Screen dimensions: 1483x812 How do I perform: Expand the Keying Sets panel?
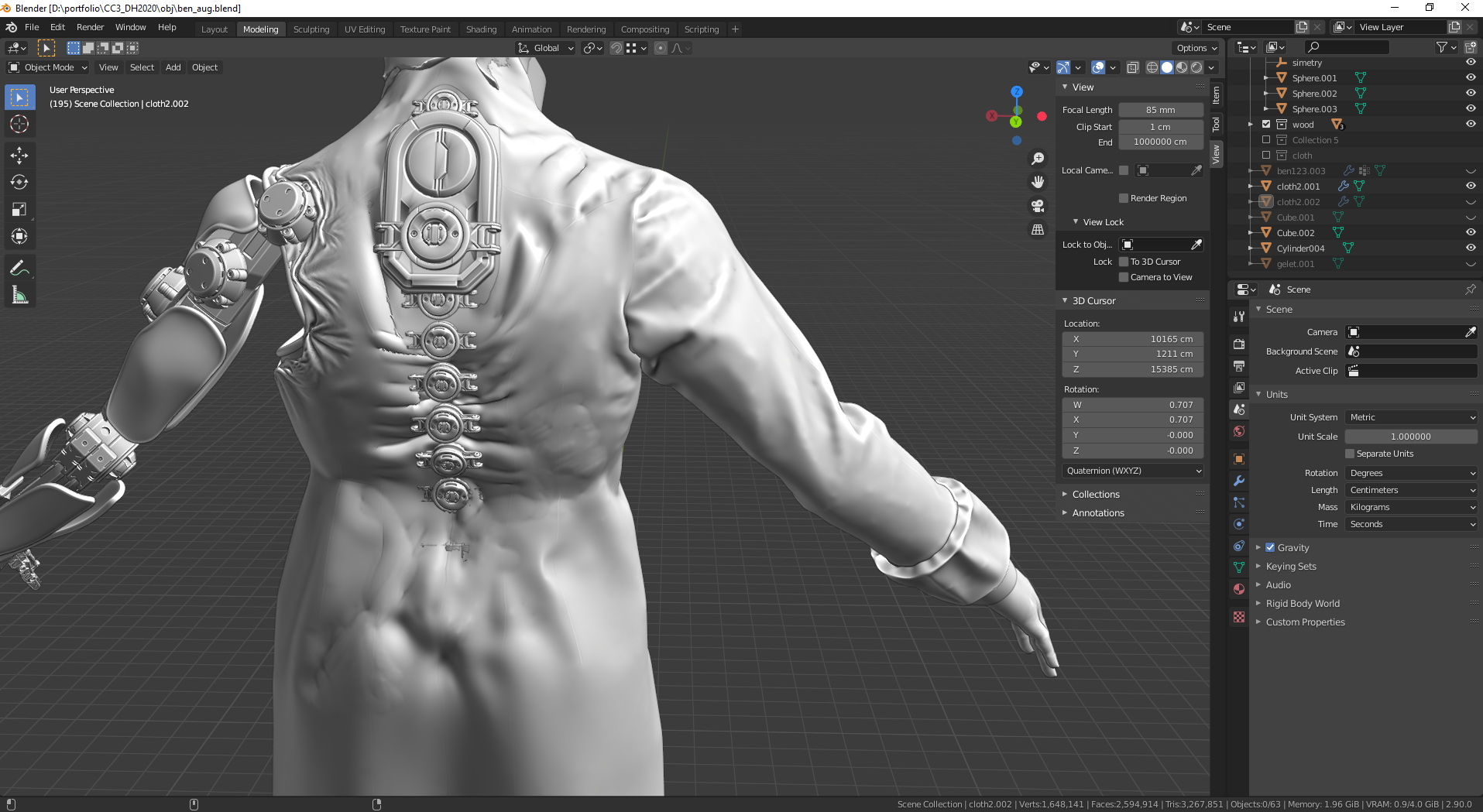[x=1291, y=566]
